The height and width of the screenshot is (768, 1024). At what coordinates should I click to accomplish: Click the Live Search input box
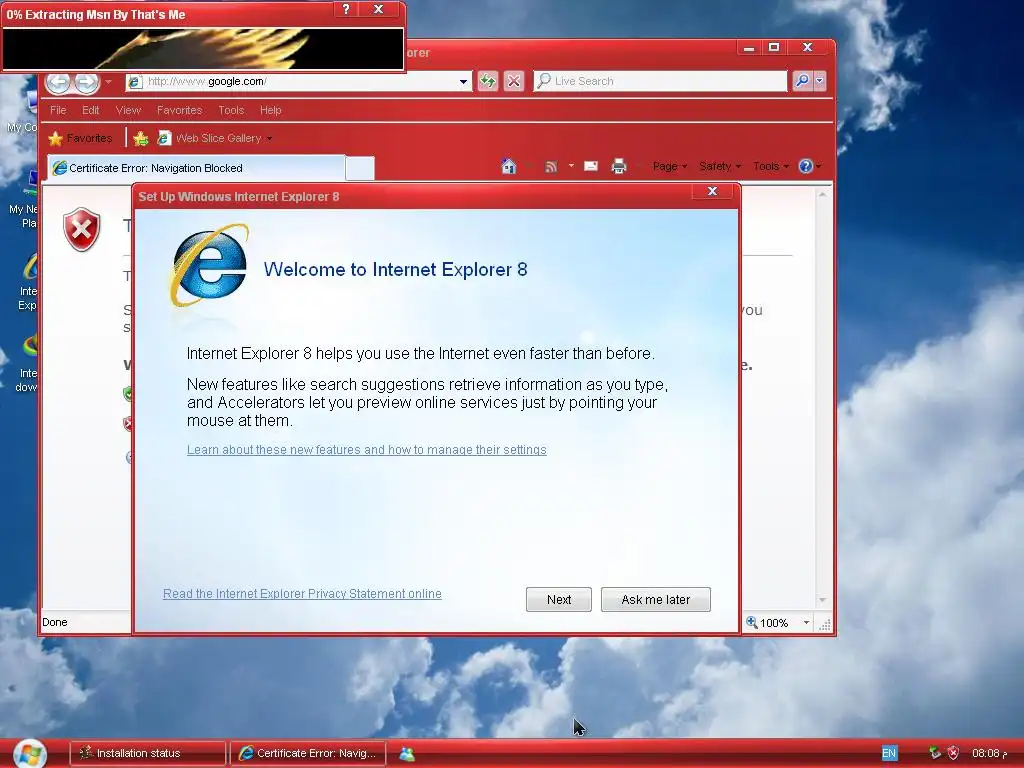tap(661, 81)
